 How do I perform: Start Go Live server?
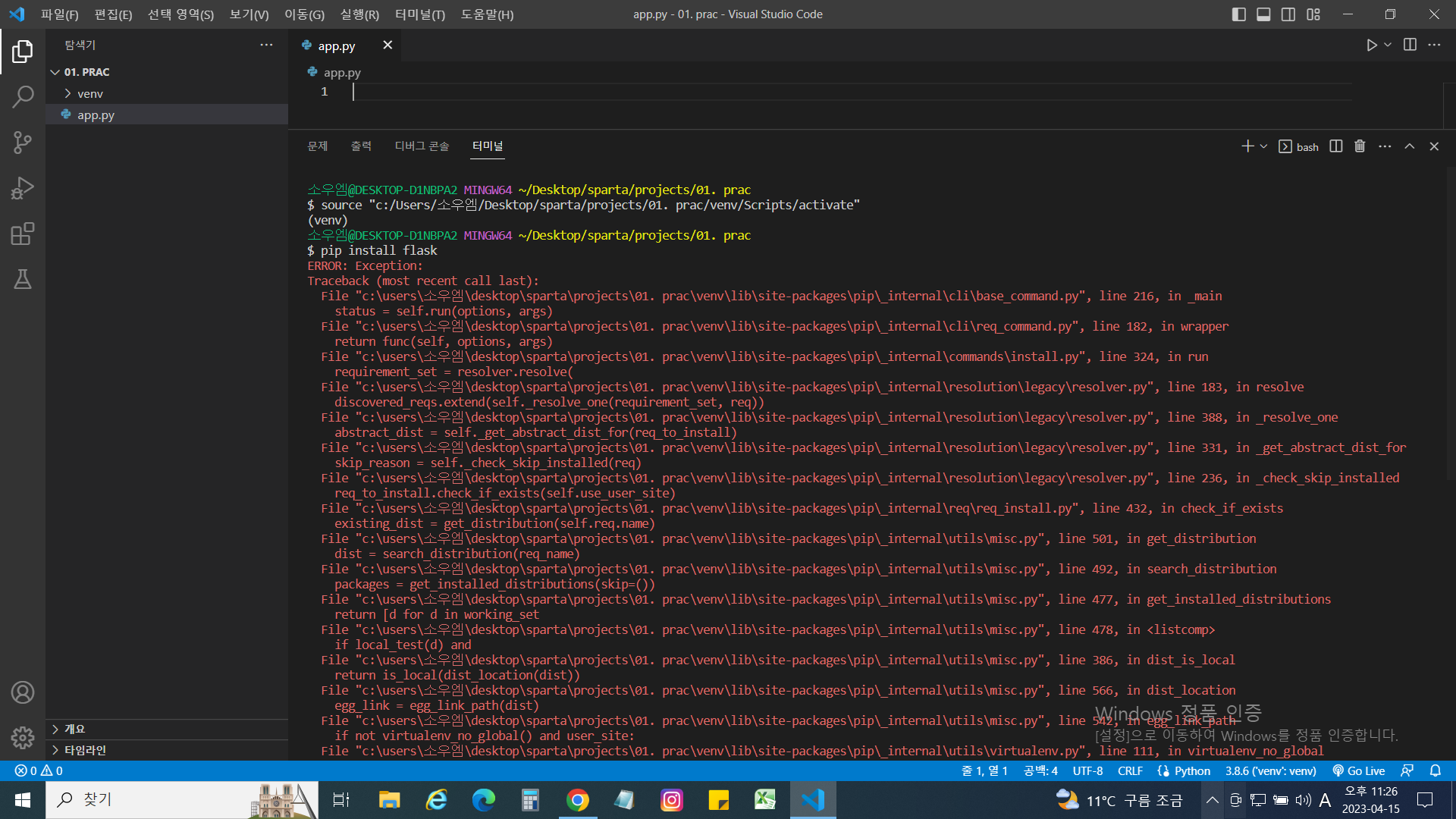coord(1359,770)
